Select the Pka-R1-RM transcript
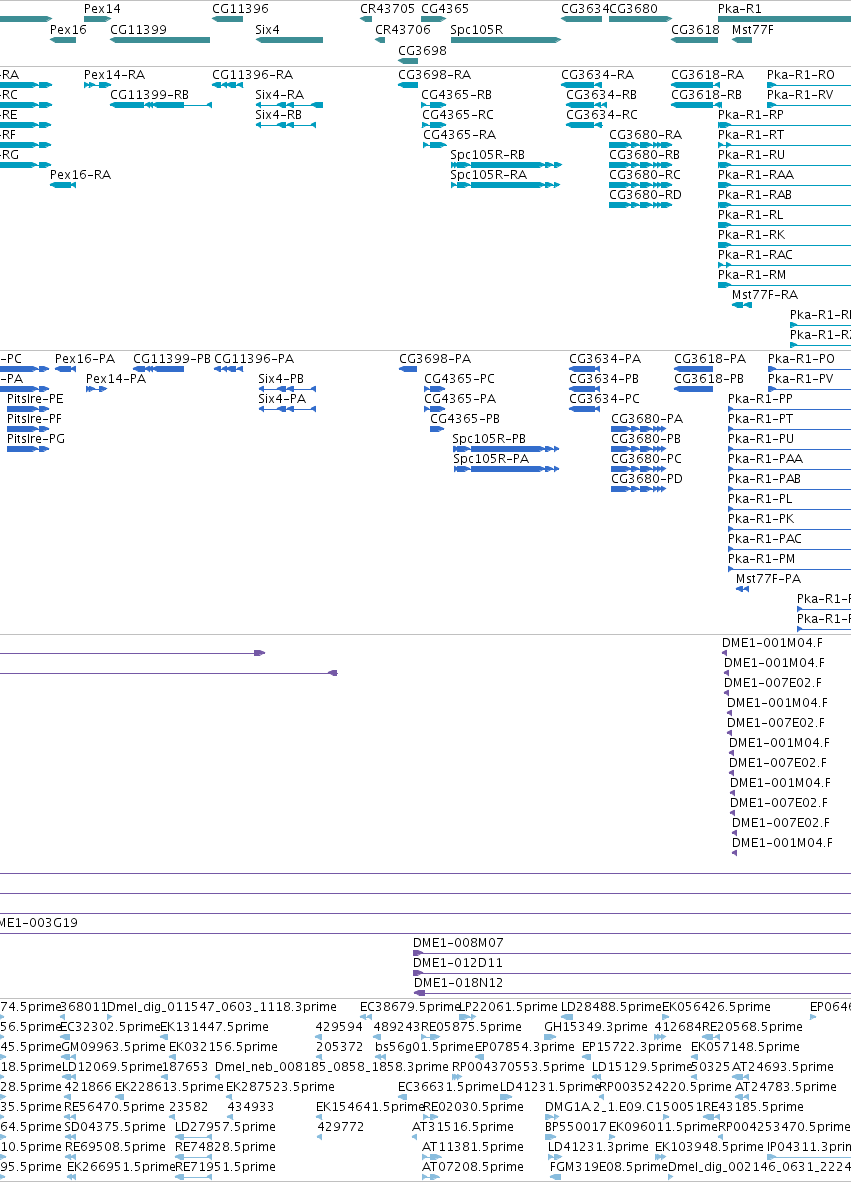Screen dimensions: 851x1182 pyautogui.click(x=784, y=285)
